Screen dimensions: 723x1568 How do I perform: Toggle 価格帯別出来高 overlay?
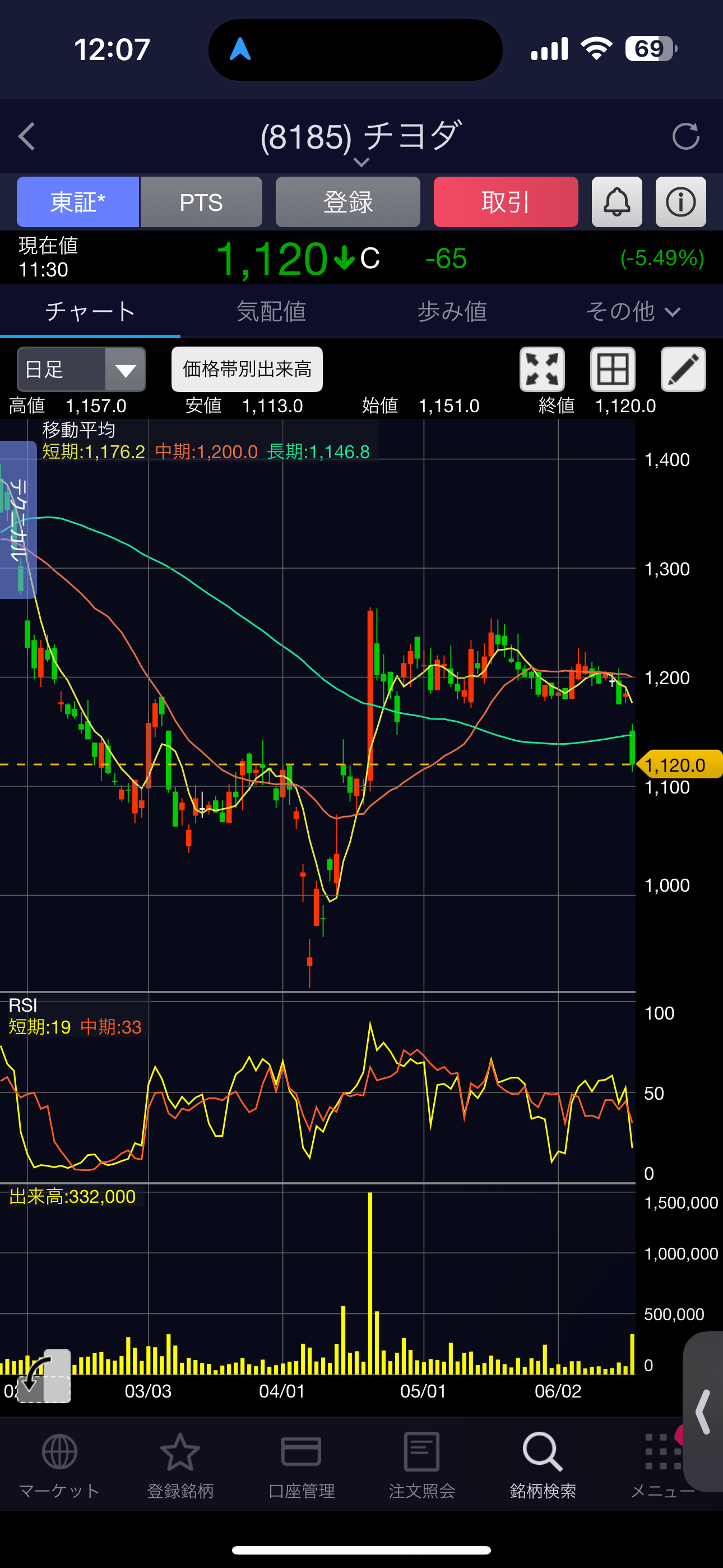(247, 370)
